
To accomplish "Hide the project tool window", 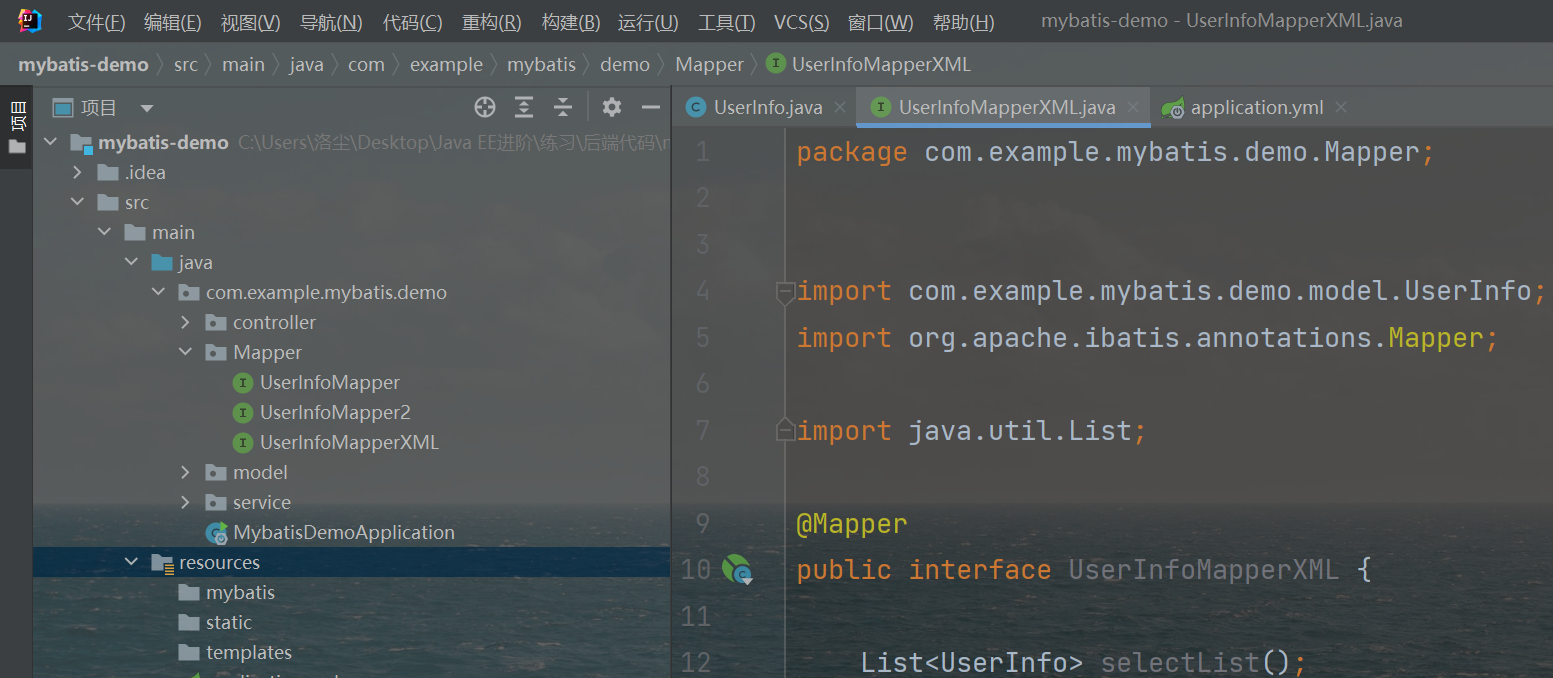I will click(651, 107).
